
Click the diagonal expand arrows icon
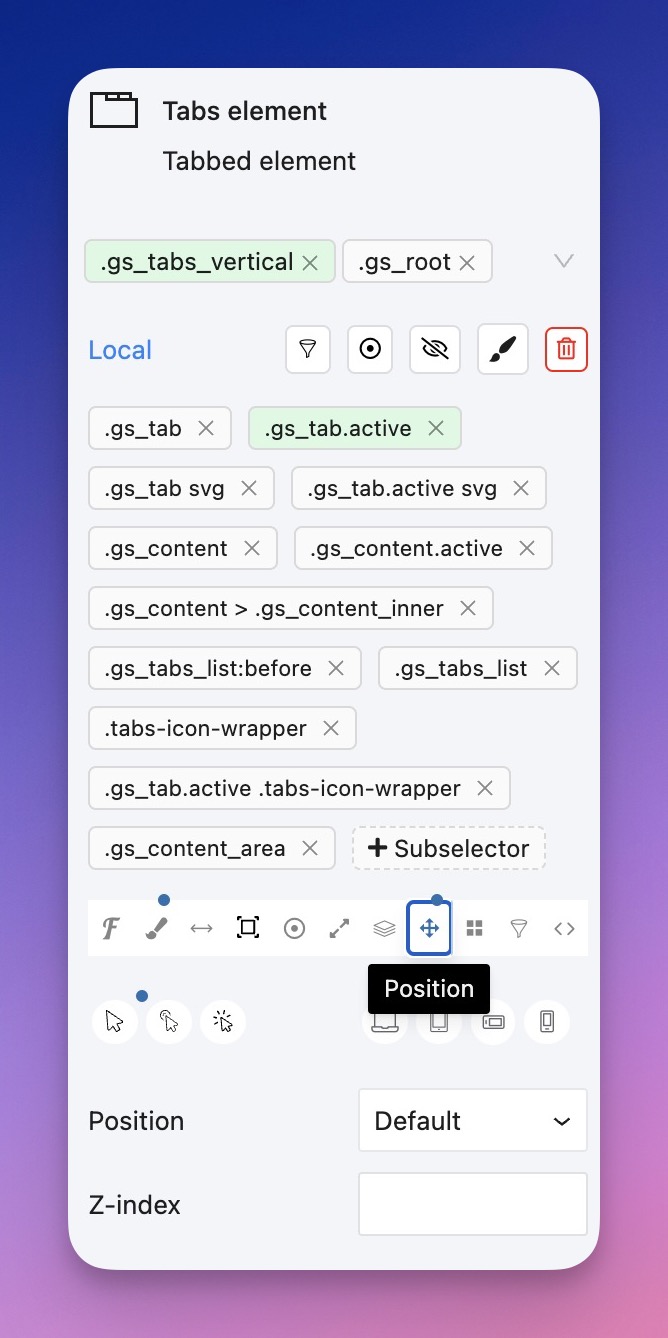[339, 929]
